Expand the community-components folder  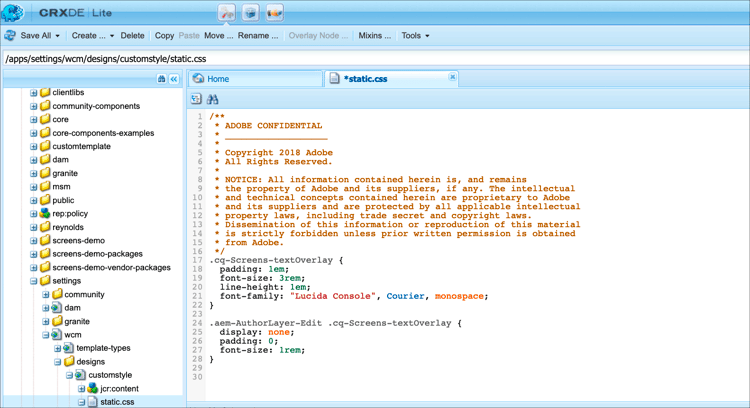point(33,106)
